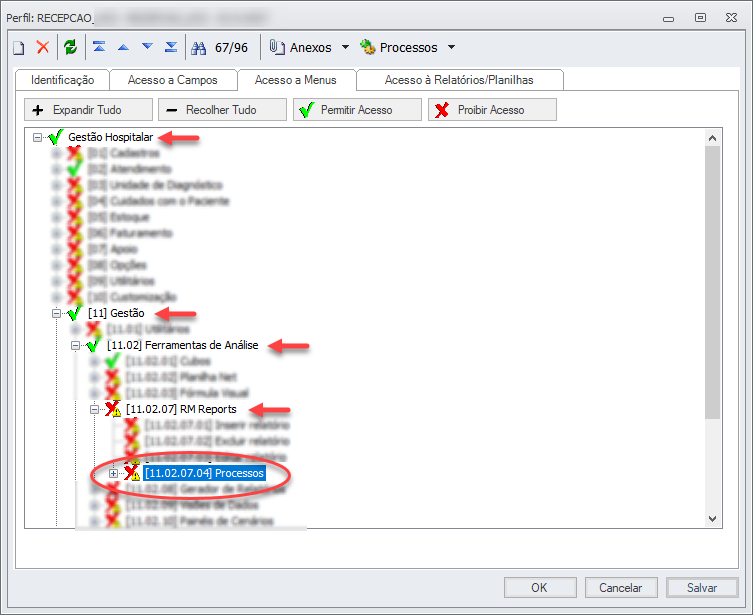Open the Anexos dropdown arrow
753x615 pixels.
pos(345,47)
